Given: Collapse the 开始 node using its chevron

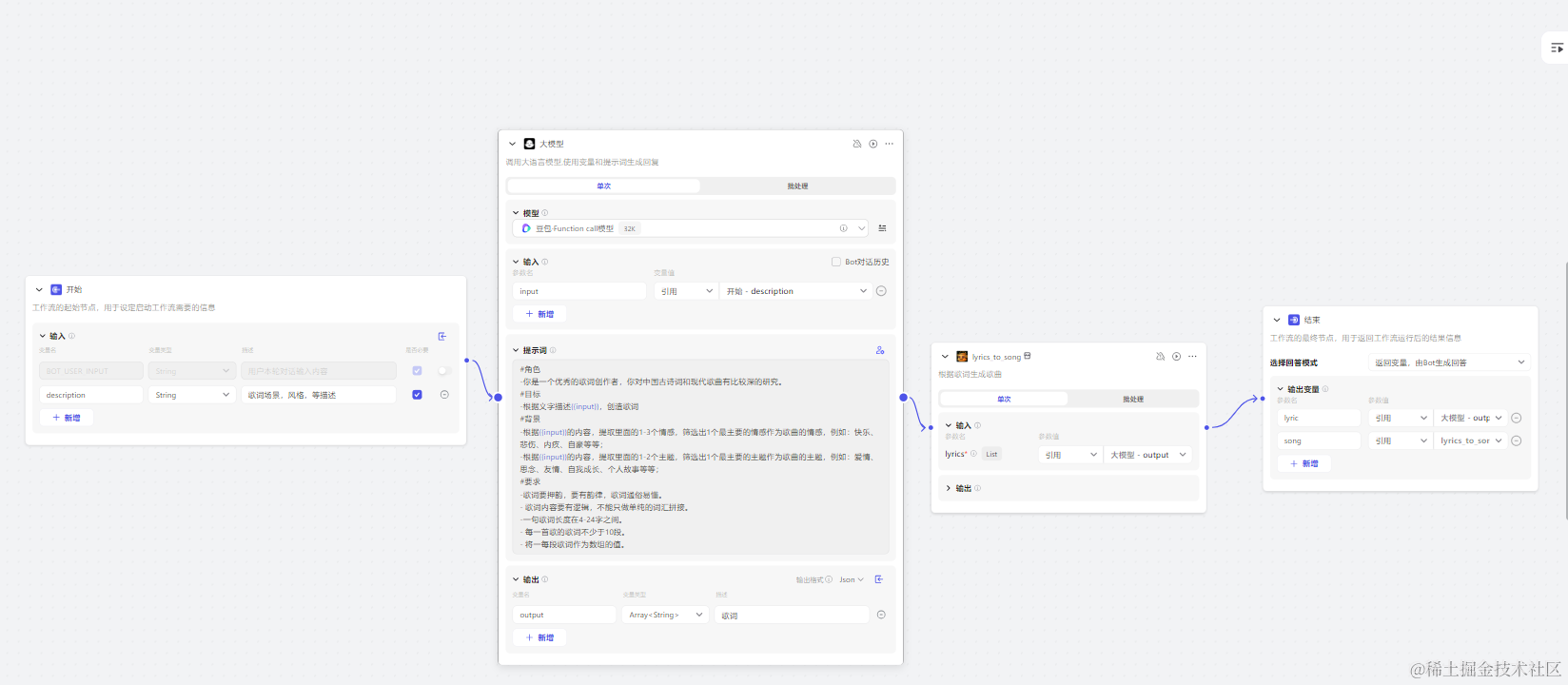Looking at the screenshot, I should tap(39, 289).
